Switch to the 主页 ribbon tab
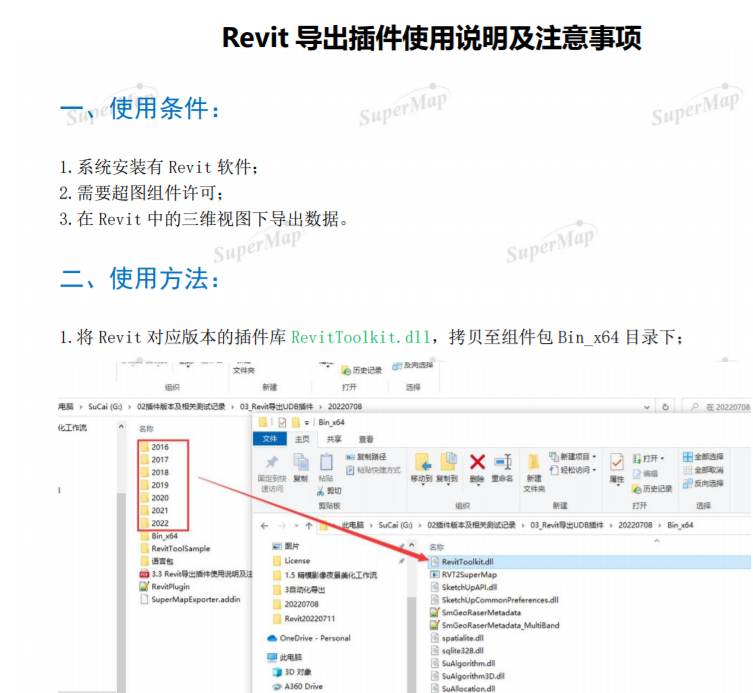The width and height of the screenshot is (753, 693). click(x=302, y=439)
